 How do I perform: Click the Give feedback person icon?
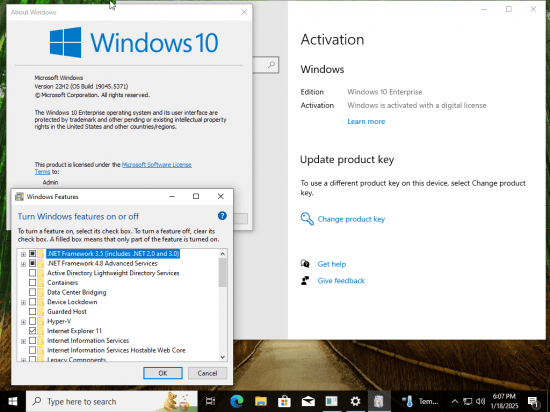pos(305,281)
